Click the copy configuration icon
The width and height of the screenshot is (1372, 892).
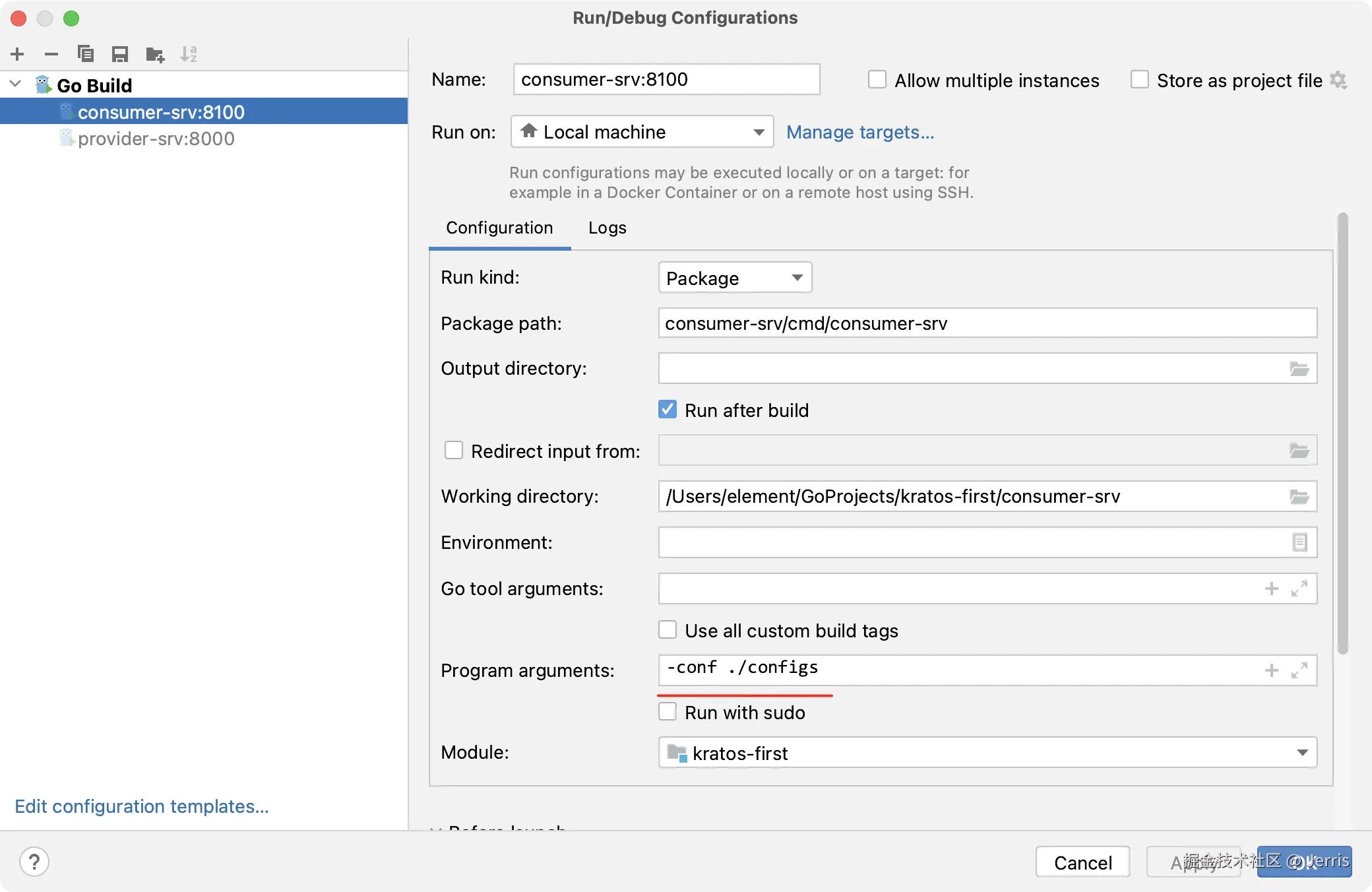pyautogui.click(x=86, y=54)
